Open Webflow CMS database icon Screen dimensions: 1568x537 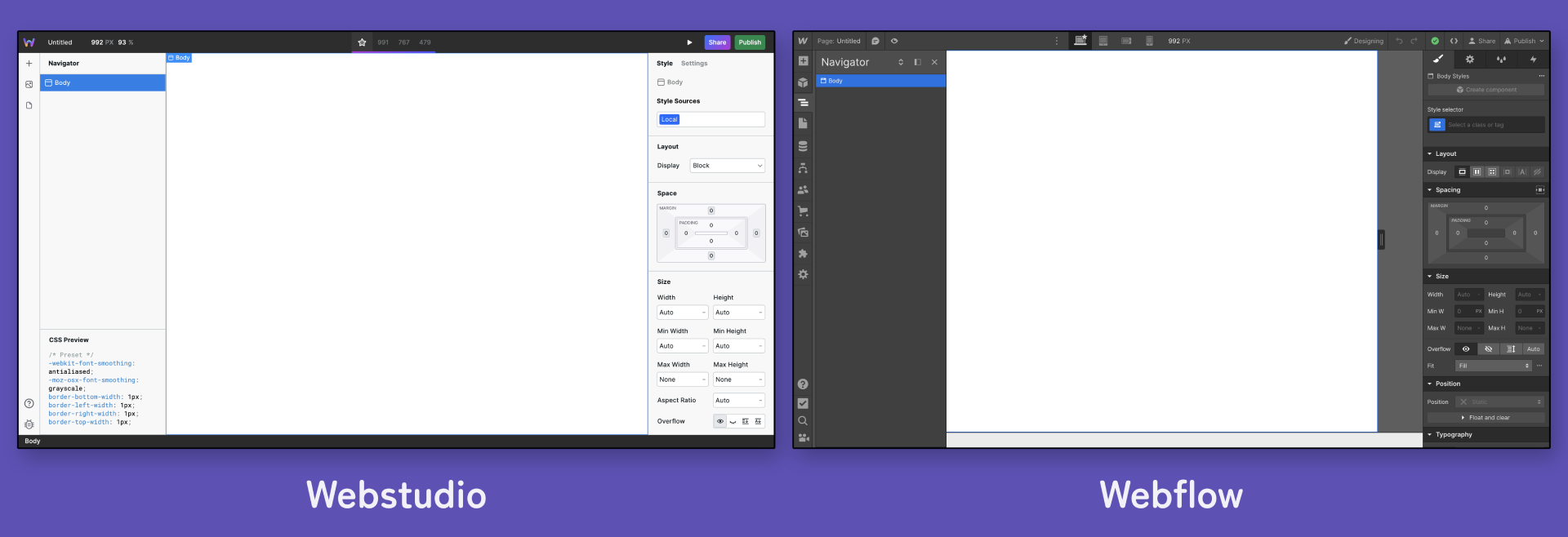[x=803, y=146]
